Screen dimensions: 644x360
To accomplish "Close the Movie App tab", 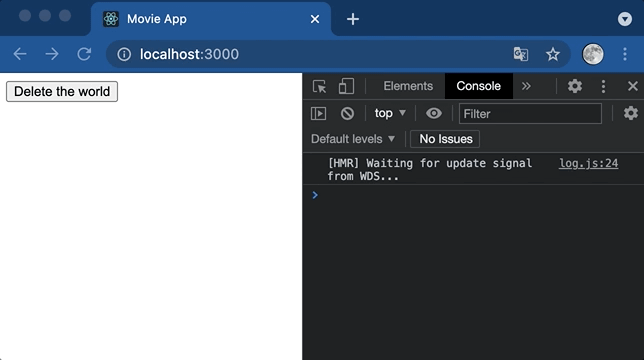I will 315,19.
